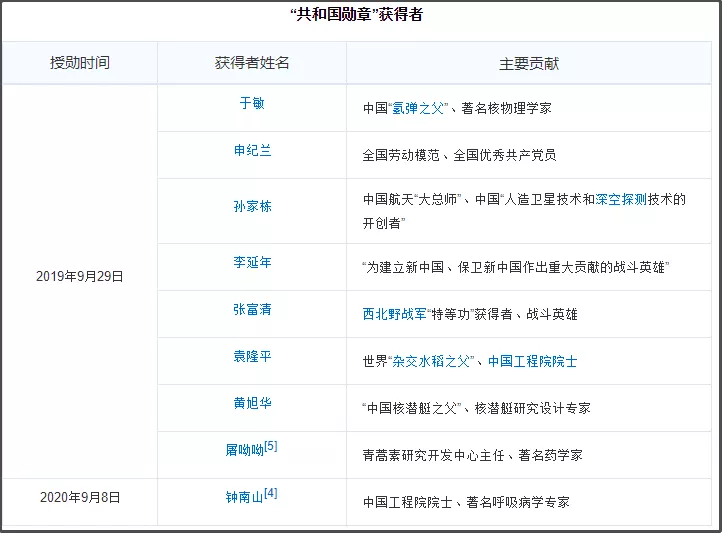
Task: Click the 授勋时间 column header
Action: [80, 63]
